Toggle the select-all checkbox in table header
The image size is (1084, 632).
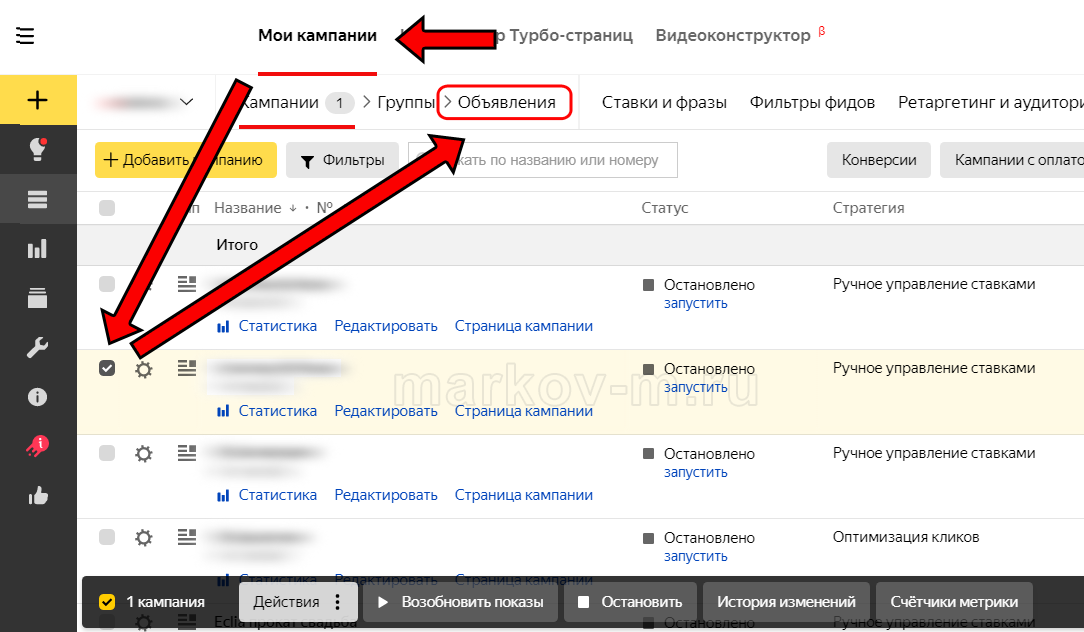tap(107, 208)
